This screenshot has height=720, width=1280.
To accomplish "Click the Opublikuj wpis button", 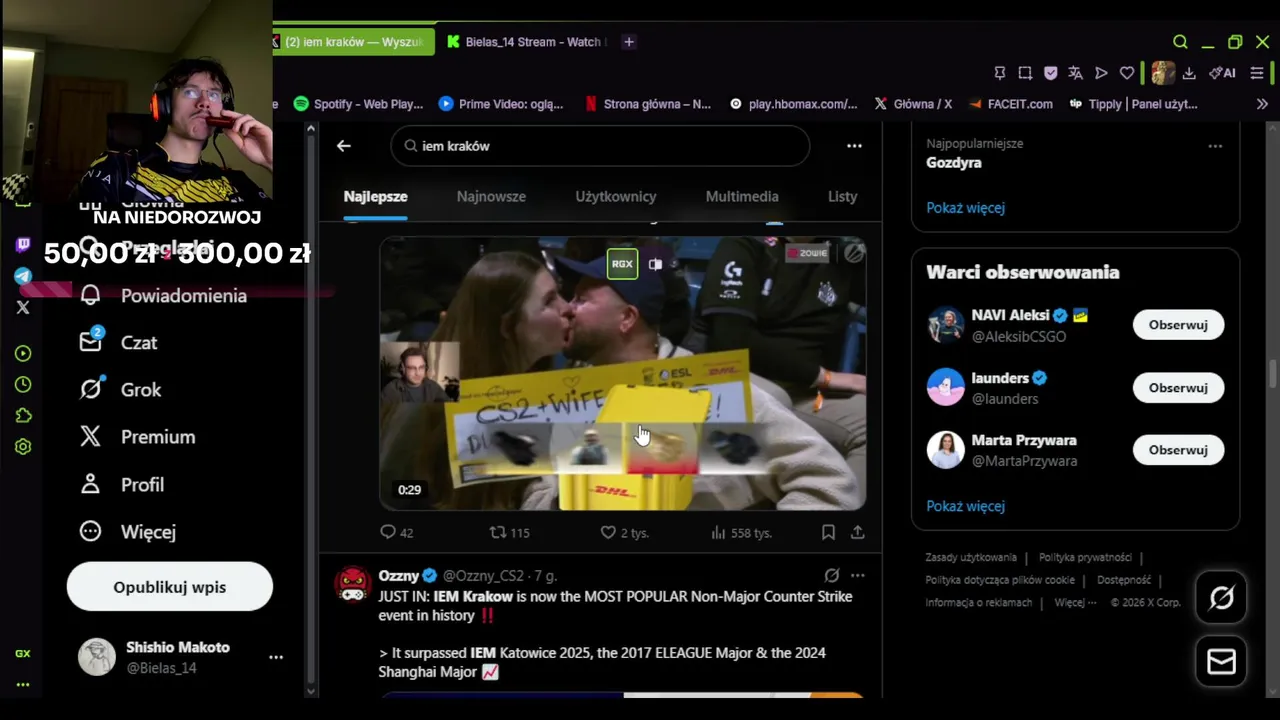I will [170, 587].
